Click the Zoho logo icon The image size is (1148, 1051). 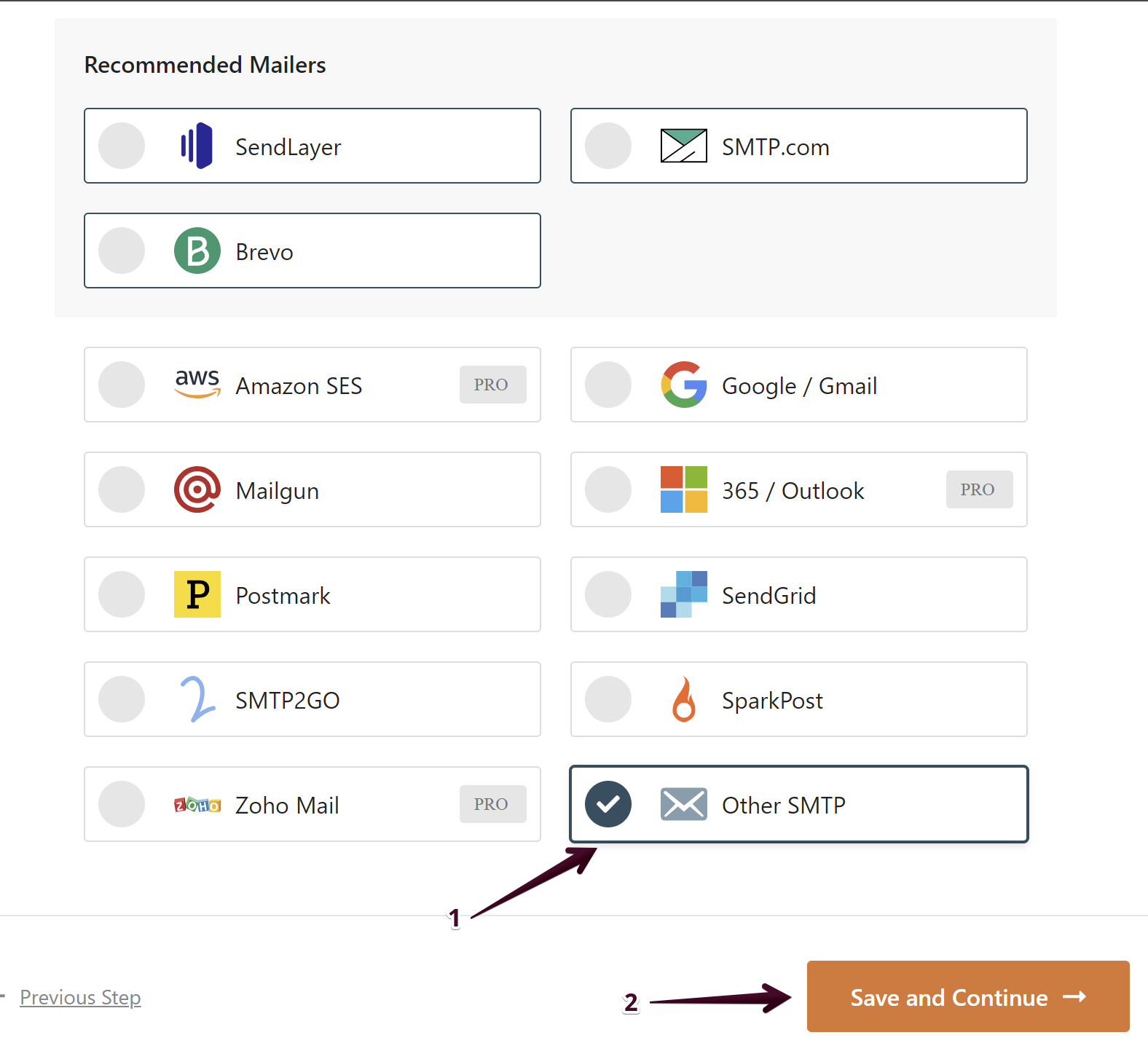(x=197, y=805)
